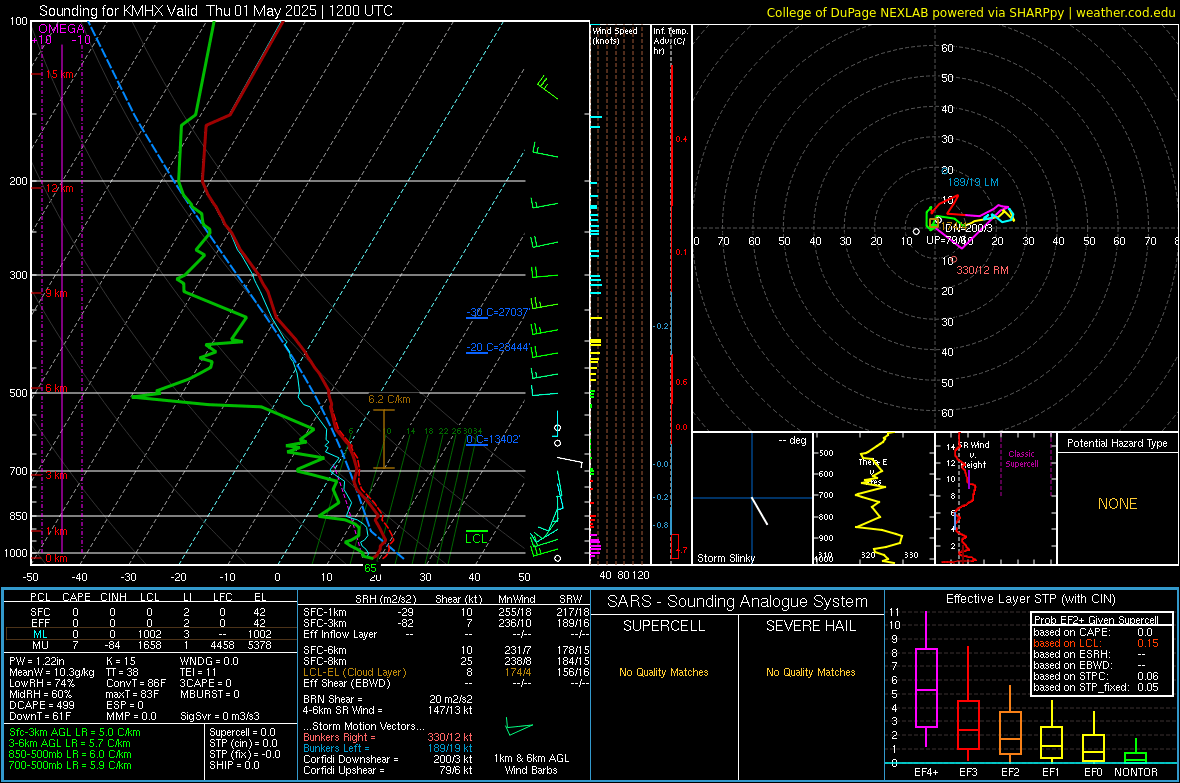Click the green 1km & 6km AGL wind barb icon
The image size is (1180, 783).
519,728
